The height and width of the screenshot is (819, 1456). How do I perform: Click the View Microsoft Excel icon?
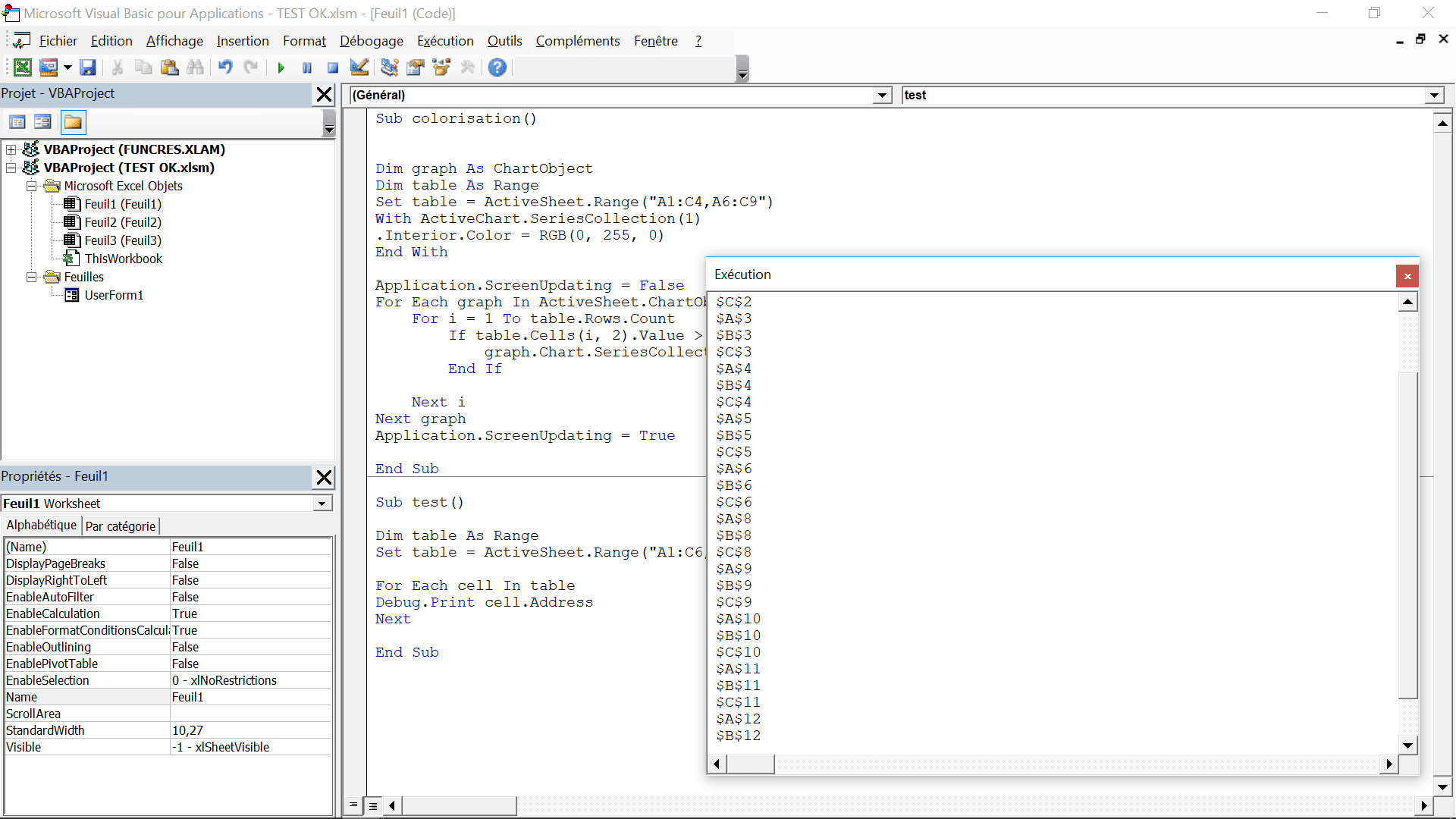pyautogui.click(x=23, y=67)
